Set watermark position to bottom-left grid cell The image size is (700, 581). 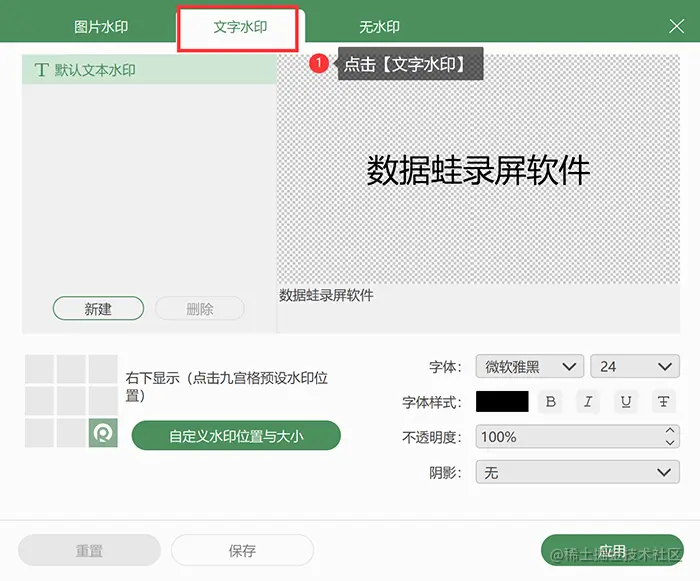pos(40,433)
